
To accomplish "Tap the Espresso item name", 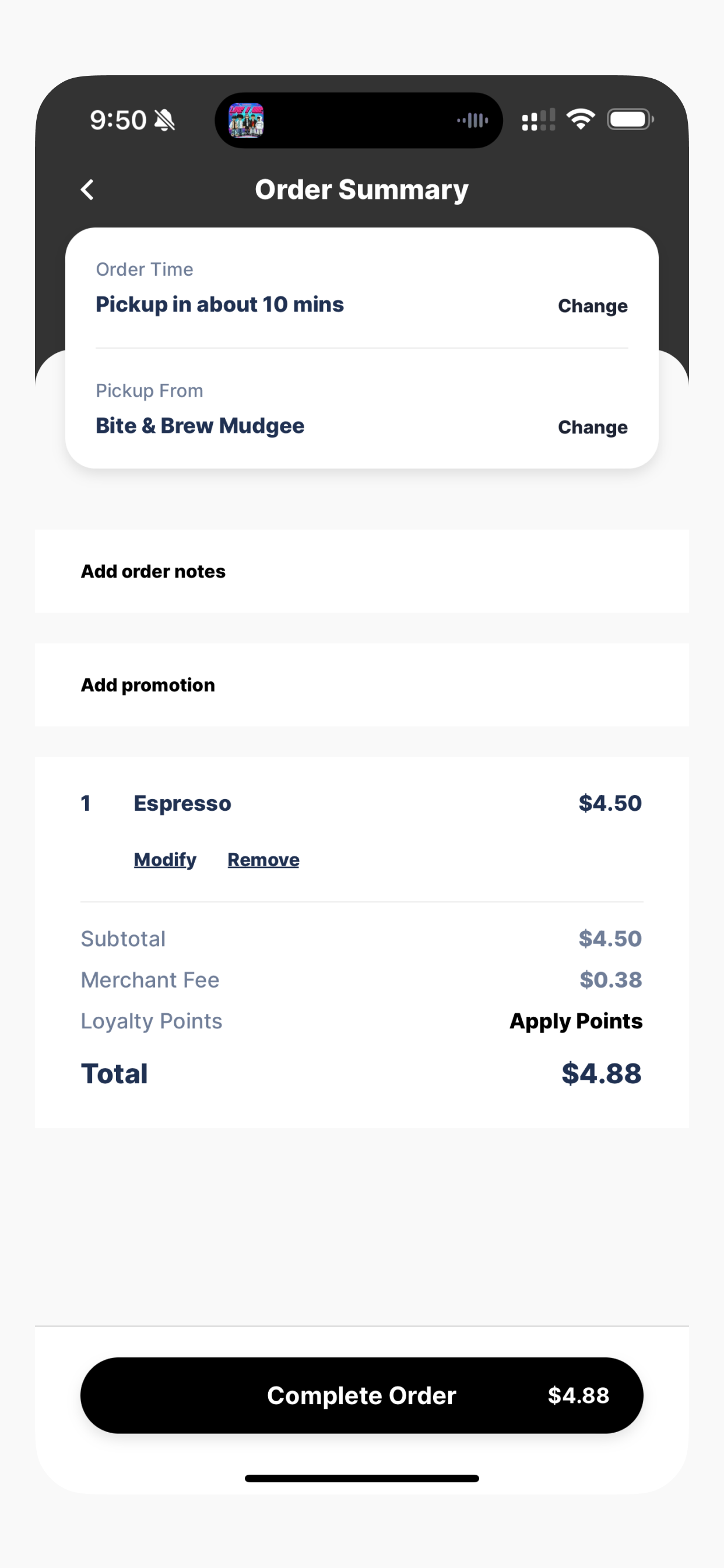I will click(x=182, y=803).
